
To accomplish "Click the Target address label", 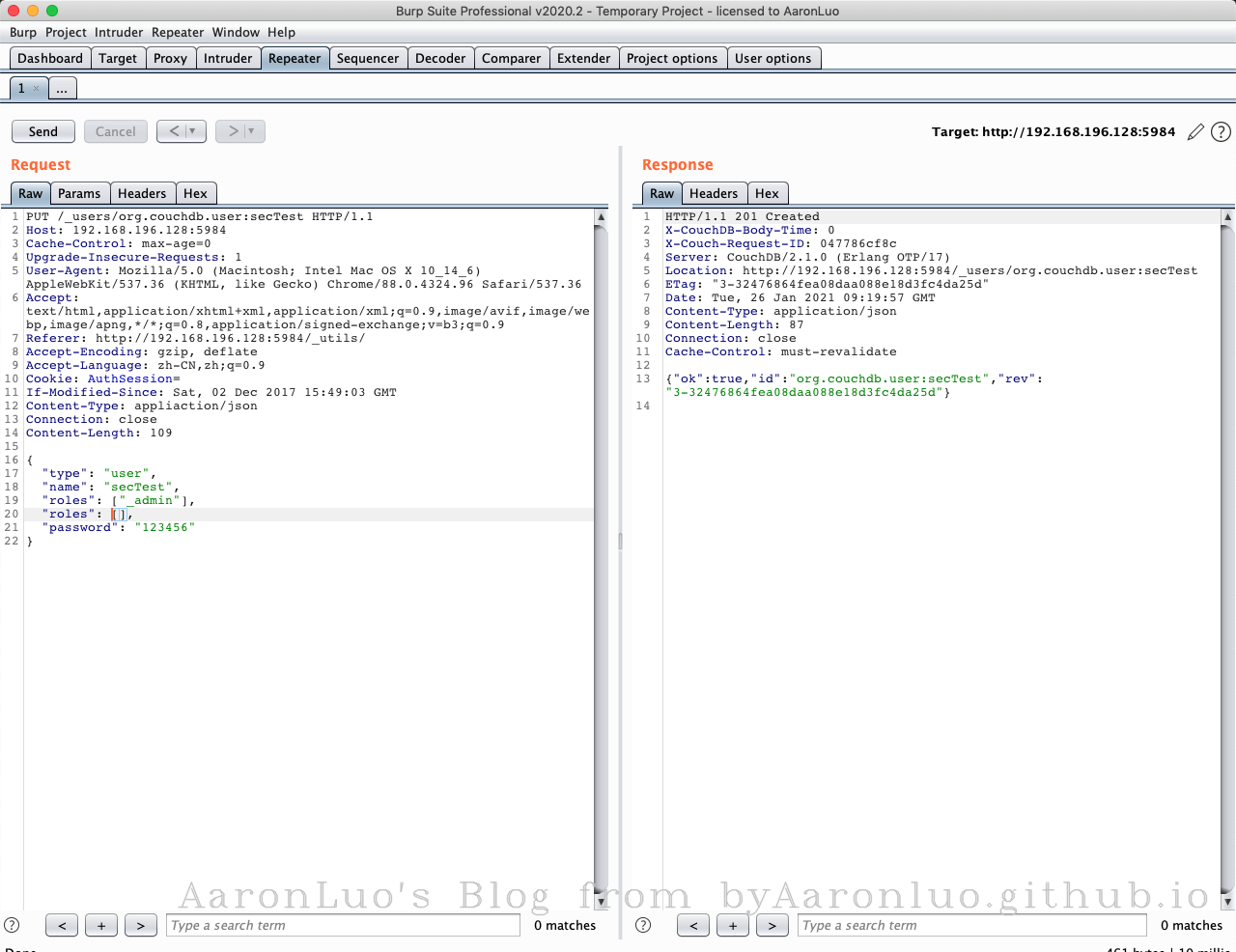I will (x=1053, y=131).
